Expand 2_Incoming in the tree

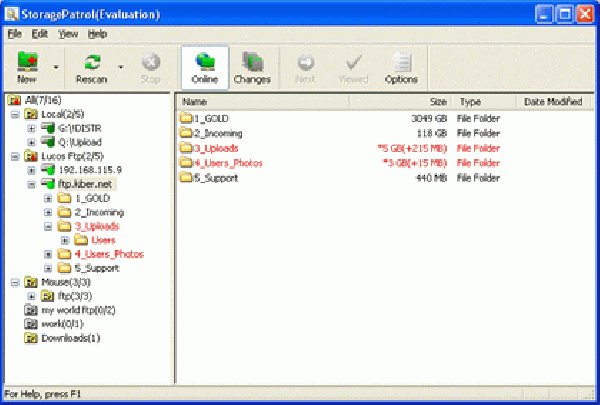pyautogui.click(x=48, y=212)
